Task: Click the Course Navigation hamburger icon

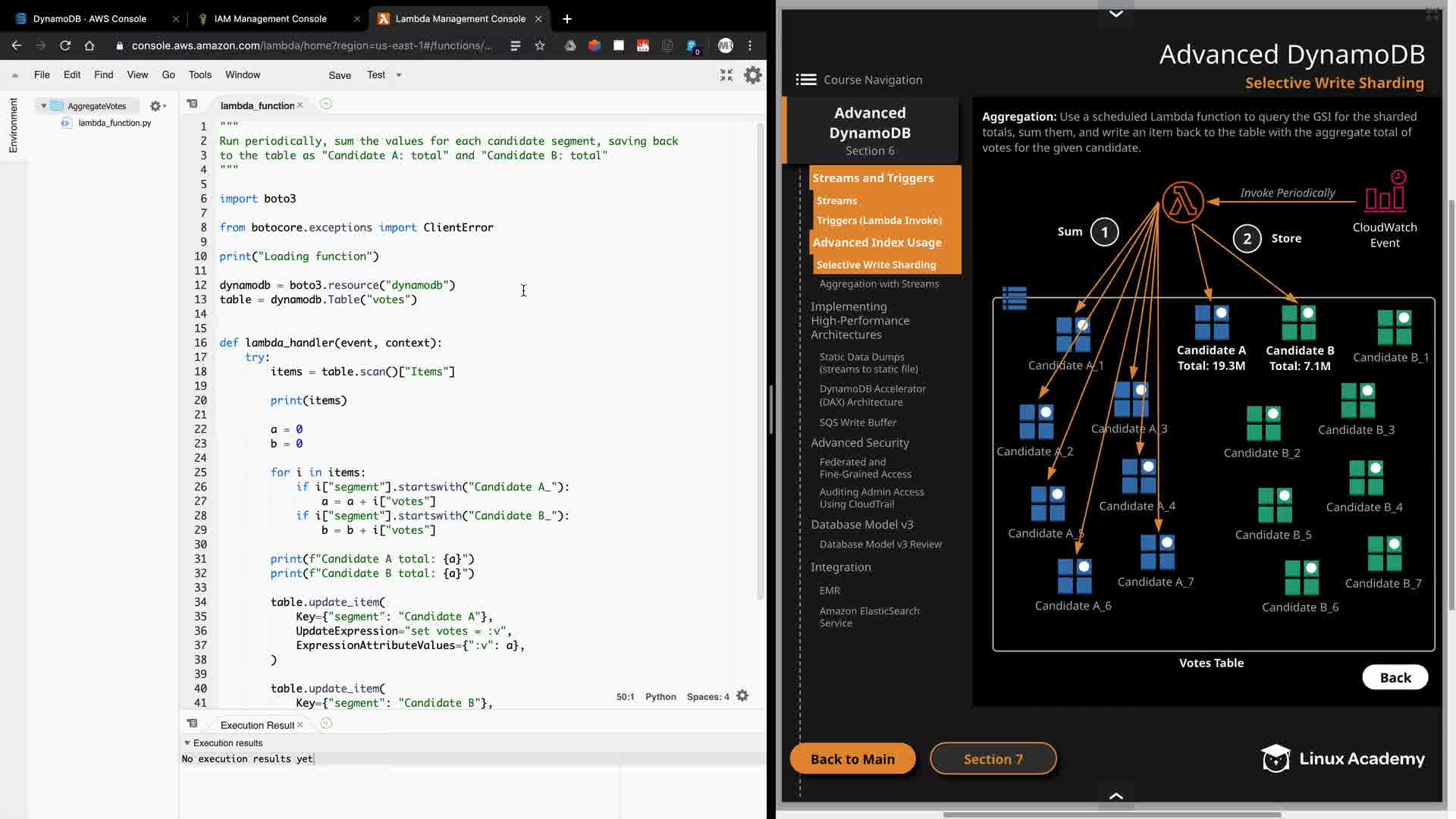Action: point(805,80)
